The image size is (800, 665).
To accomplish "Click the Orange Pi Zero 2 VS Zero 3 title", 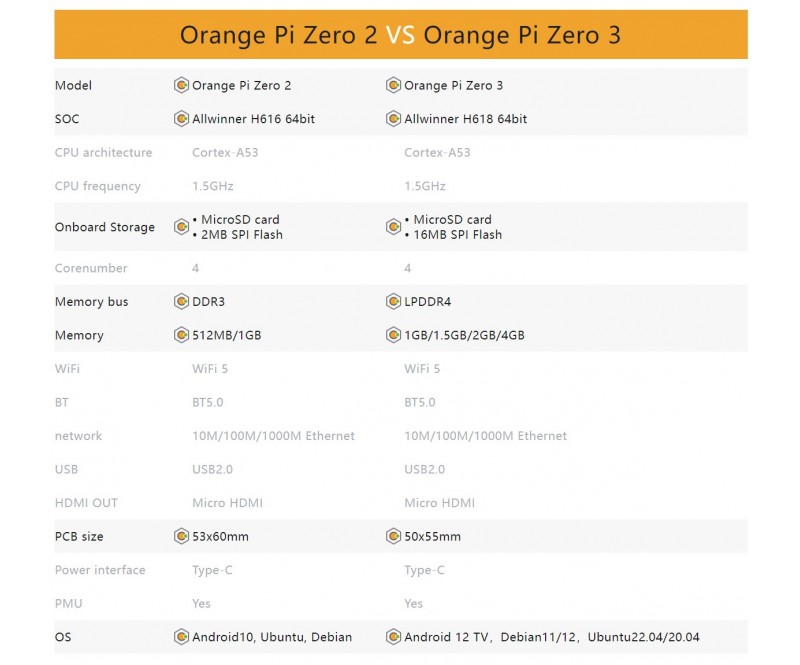I will point(401,35).
